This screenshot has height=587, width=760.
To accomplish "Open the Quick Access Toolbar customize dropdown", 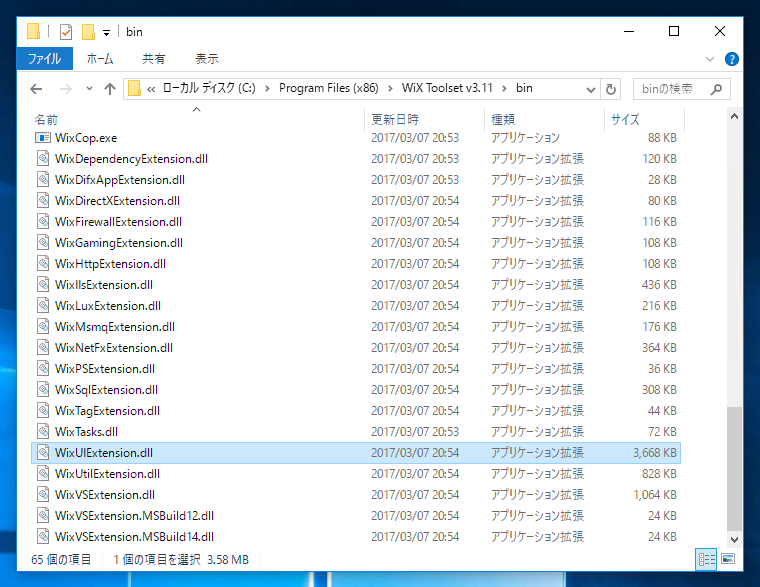I will pos(106,32).
